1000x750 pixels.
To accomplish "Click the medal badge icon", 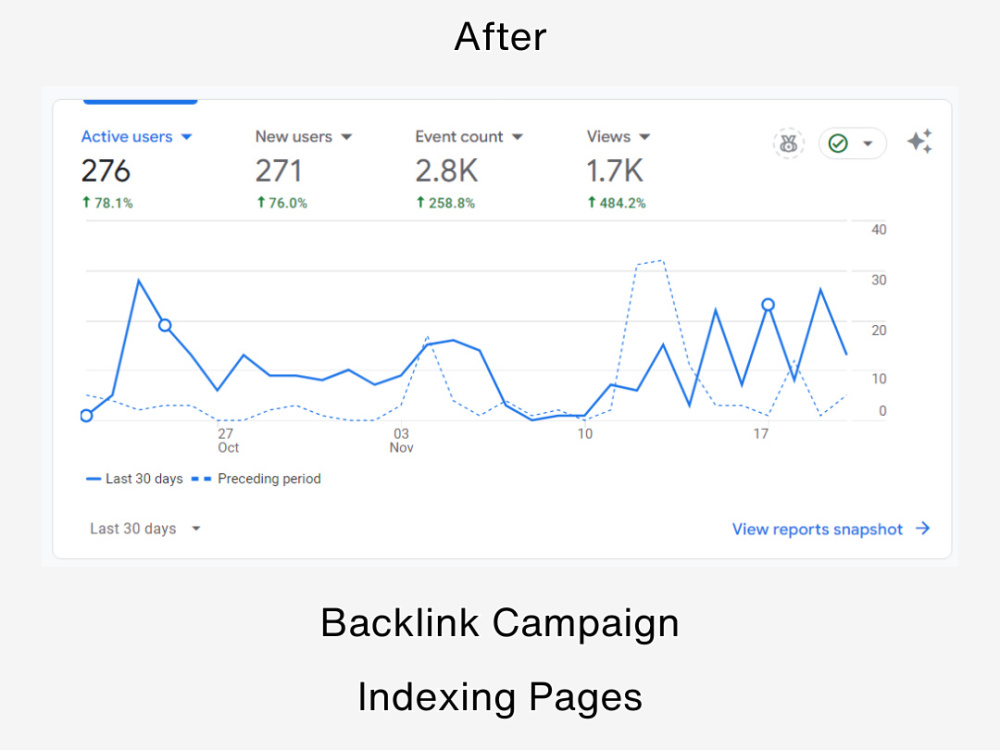I will [789, 143].
